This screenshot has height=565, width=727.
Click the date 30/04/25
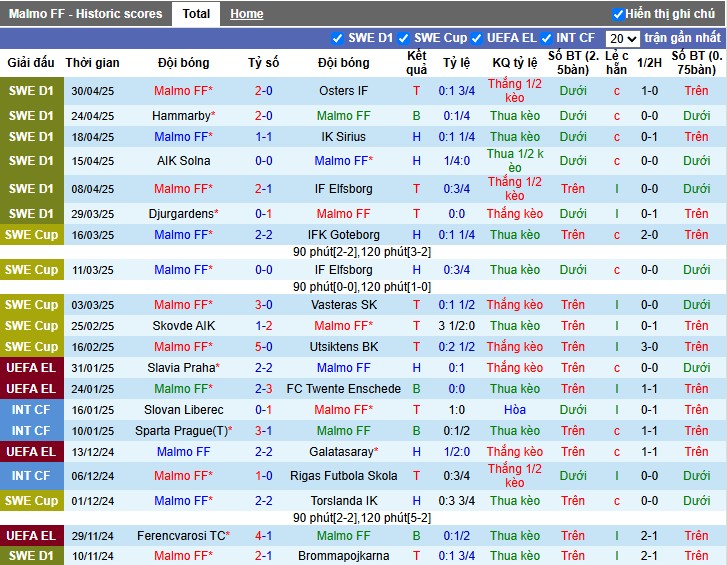click(x=93, y=91)
